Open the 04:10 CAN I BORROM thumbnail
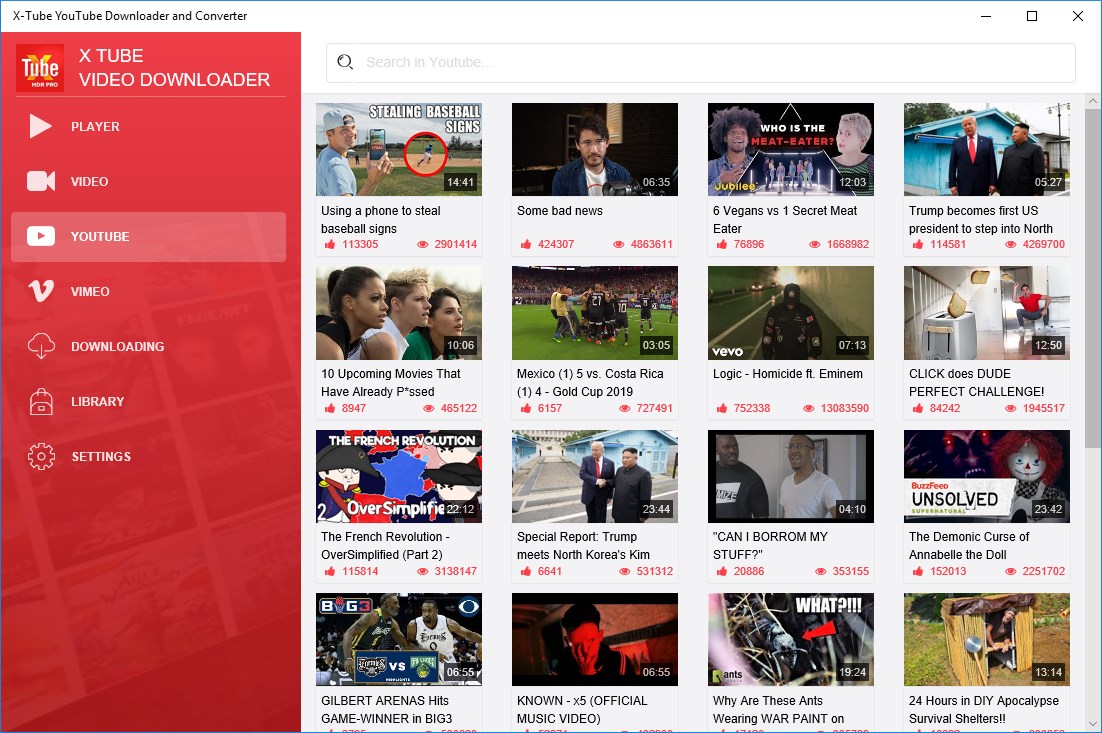1102x733 pixels. coord(791,476)
